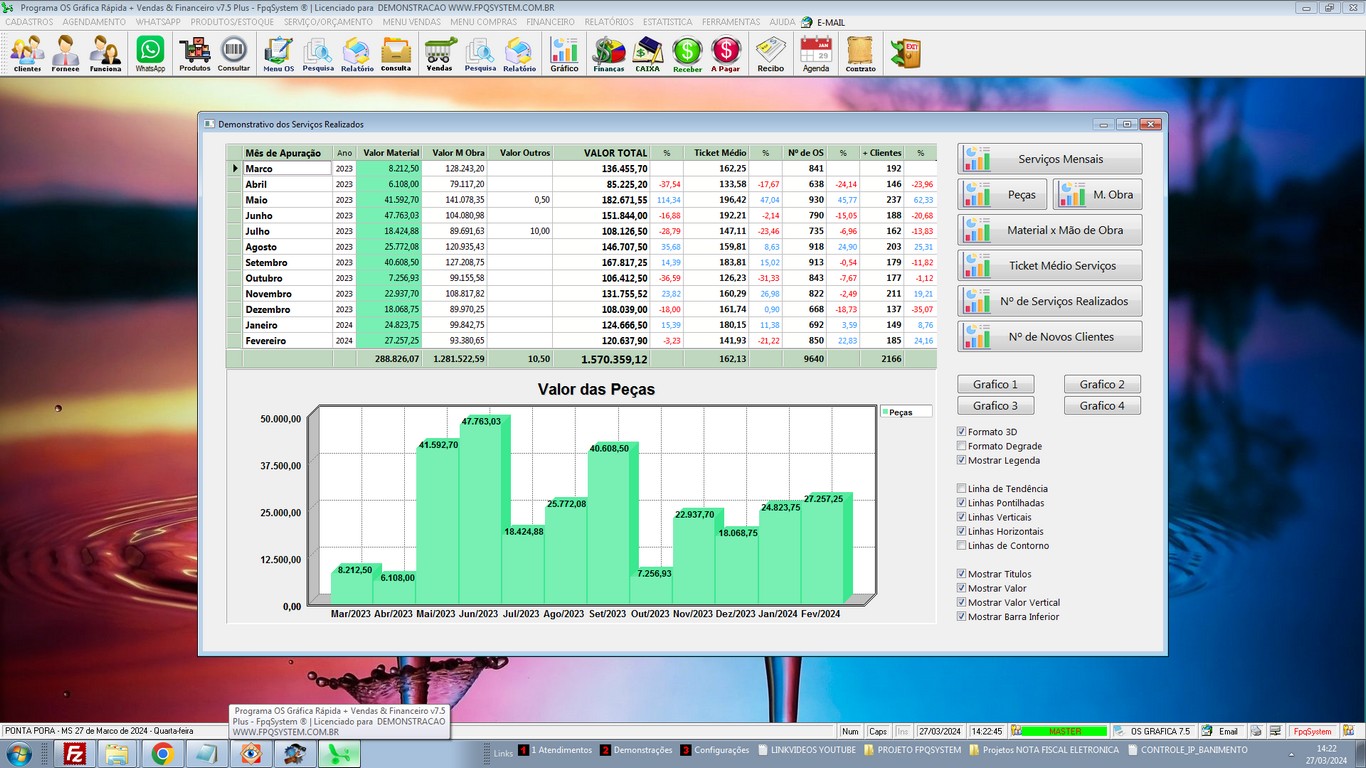Screen dimensions: 1366x768
Task: Click the Consultar barcode icon
Action: 234,53
